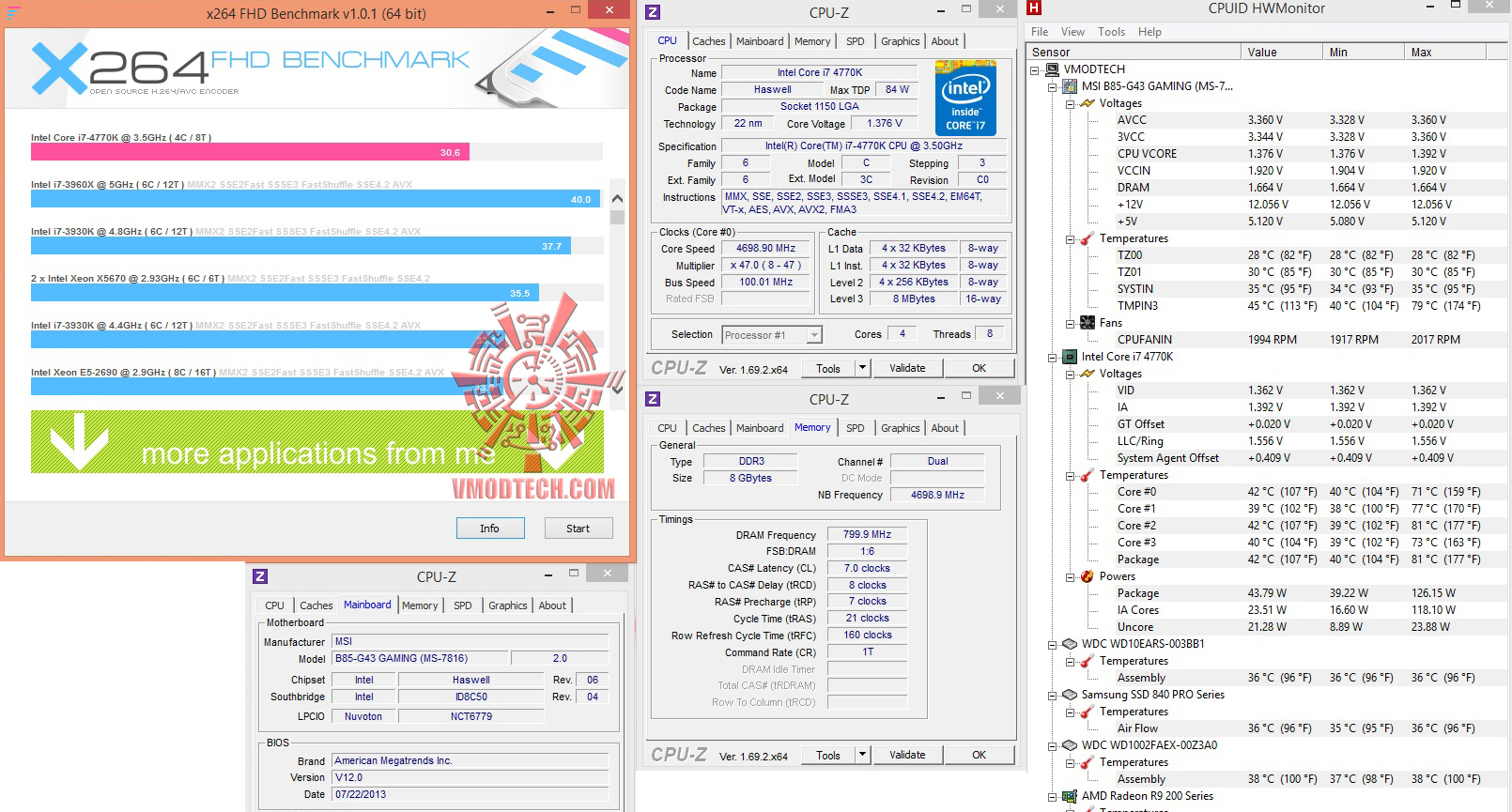
Task: Click OK in the CPU-Z memory window
Action: (979, 755)
